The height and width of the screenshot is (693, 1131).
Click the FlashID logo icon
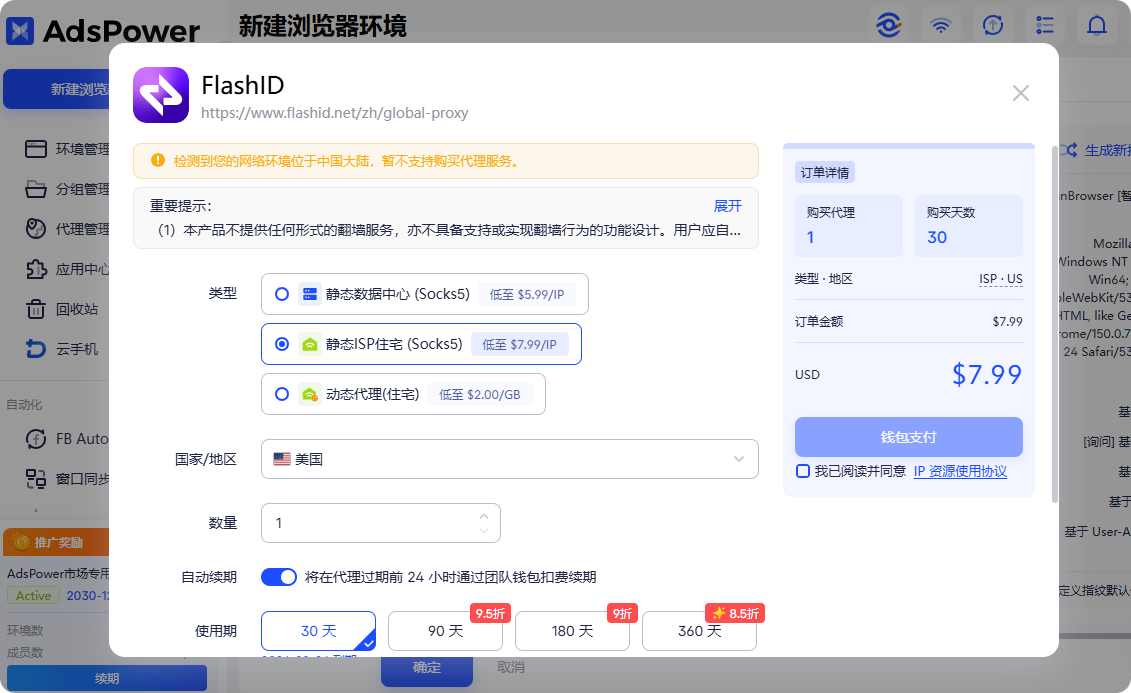click(161, 95)
